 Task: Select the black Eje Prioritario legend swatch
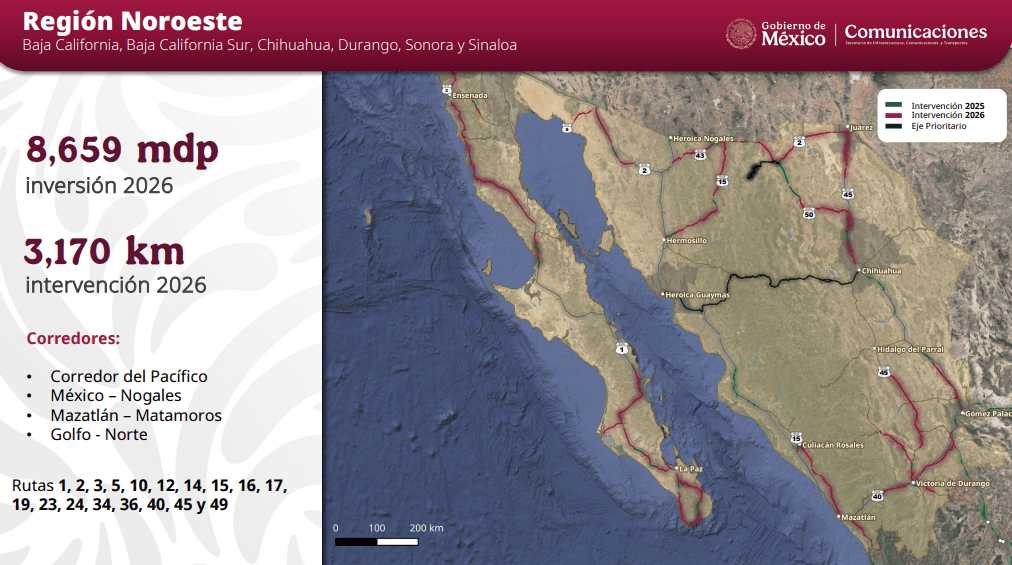[893, 127]
